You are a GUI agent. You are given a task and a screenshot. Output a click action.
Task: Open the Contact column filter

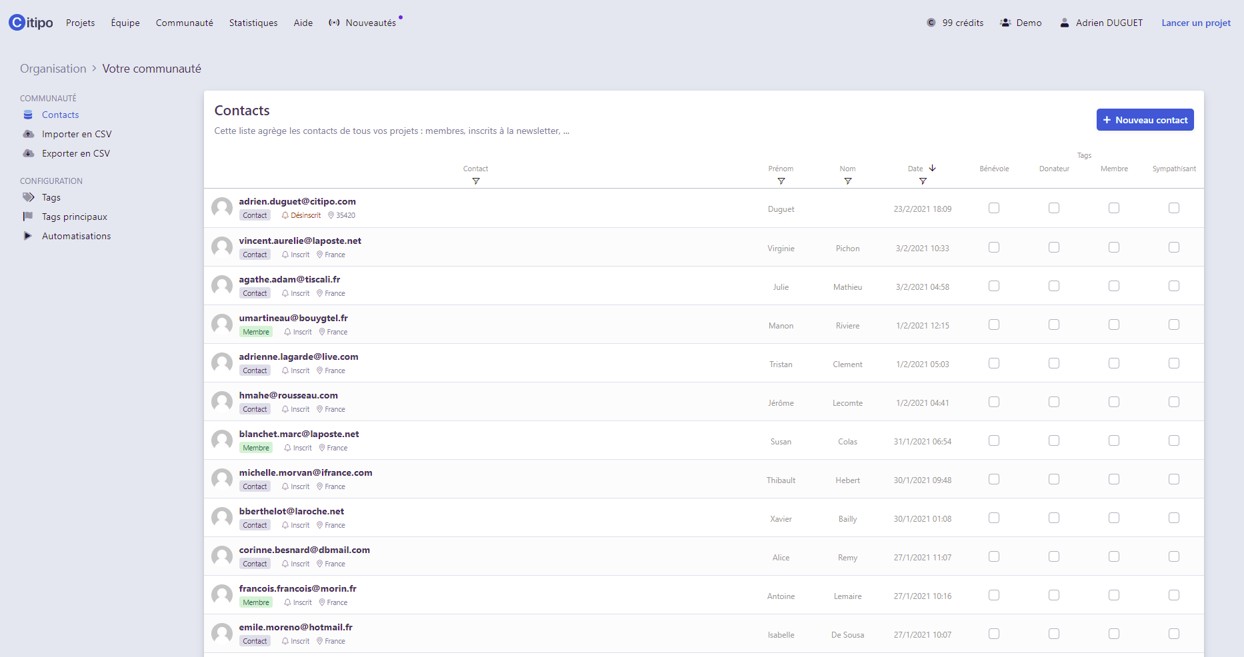coord(476,181)
